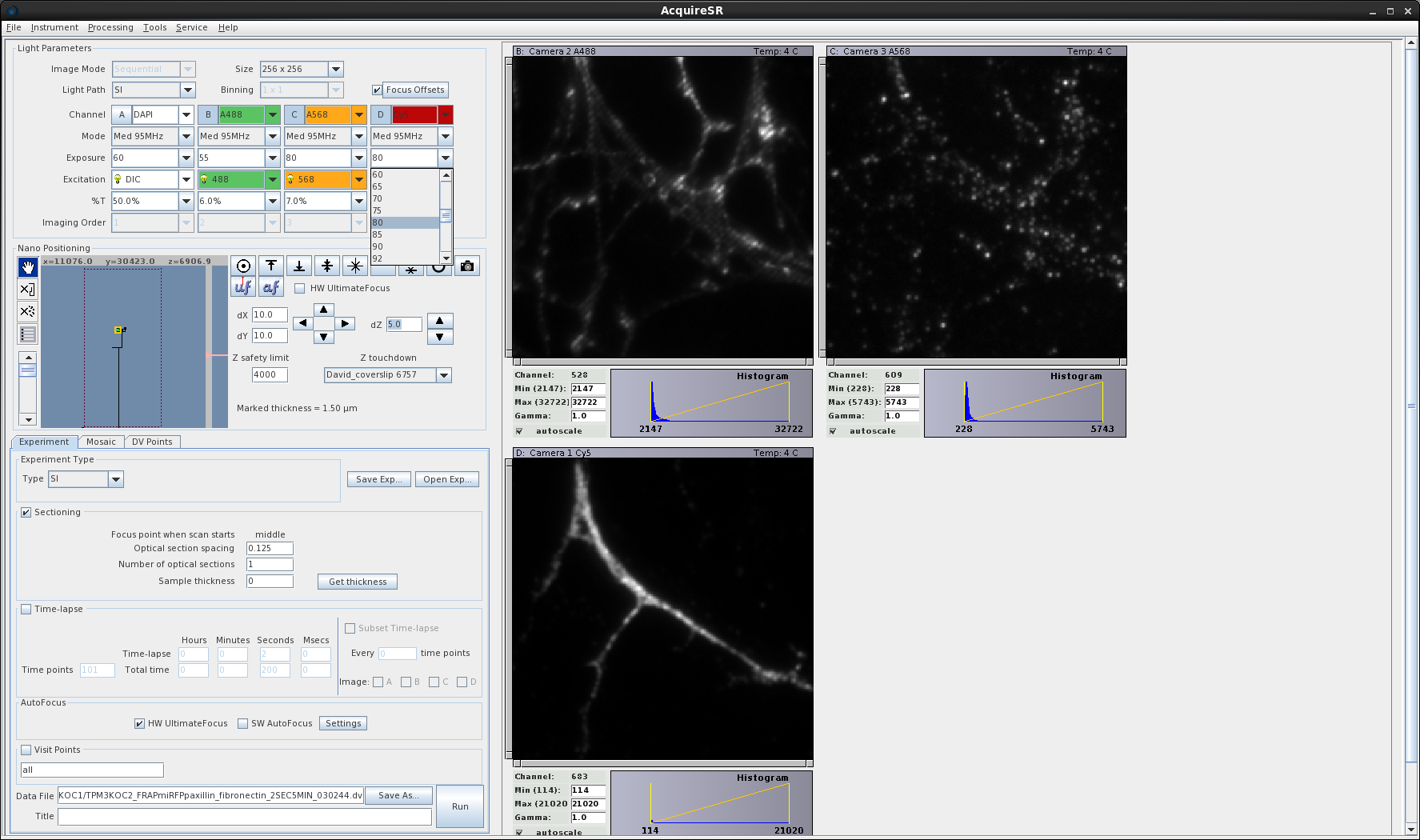Open the Z touchdown David_coverslip dropdown
Image resolution: width=1420 pixels, height=840 pixels.
444,375
